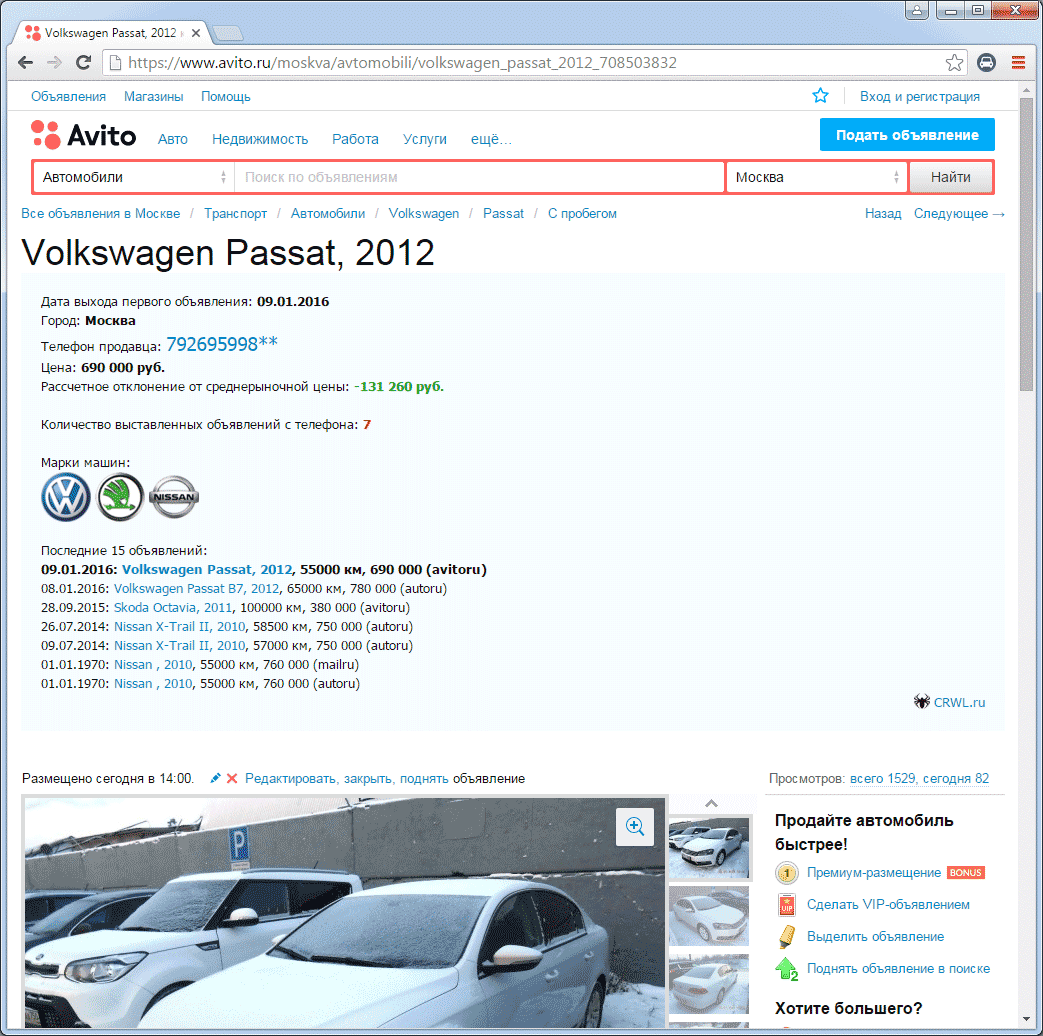Click the Подать объявление button
The width and height of the screenshot is (1043, 1036).
click(x=907, y=135)
